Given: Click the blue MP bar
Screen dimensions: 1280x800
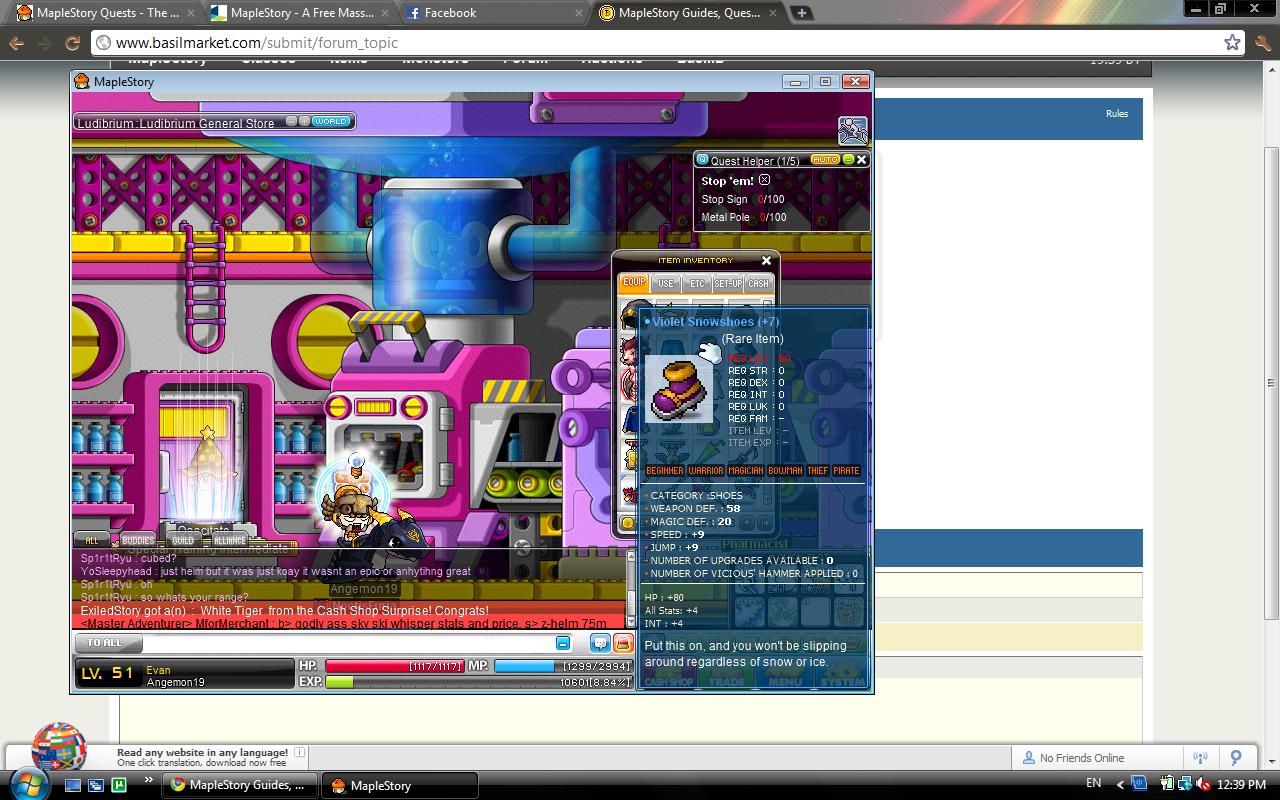Looking at the screenshot, I should [563, 666].
